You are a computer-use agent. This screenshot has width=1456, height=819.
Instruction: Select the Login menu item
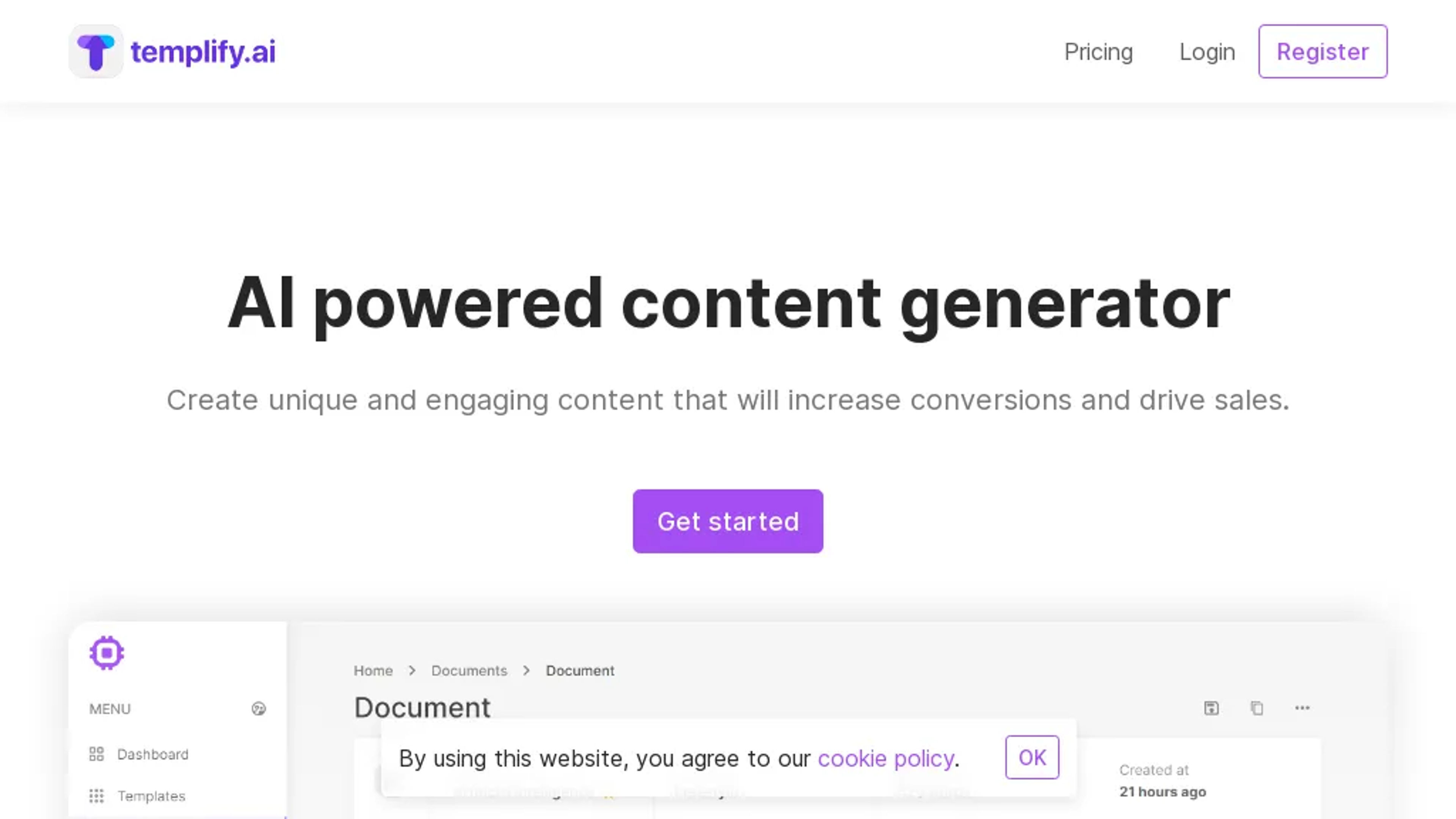[1207, 51]
